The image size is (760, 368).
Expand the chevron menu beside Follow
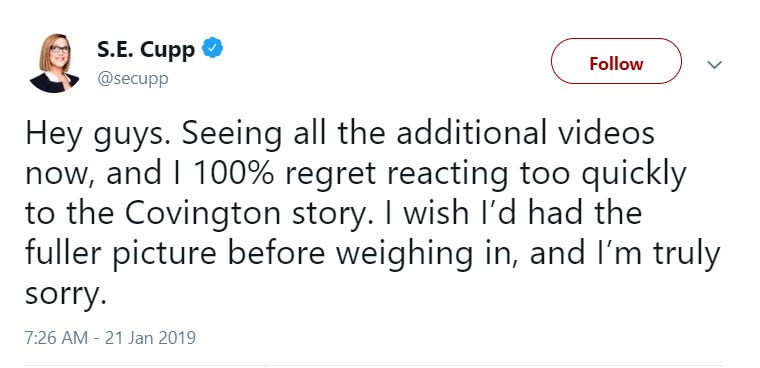point(714,64)
